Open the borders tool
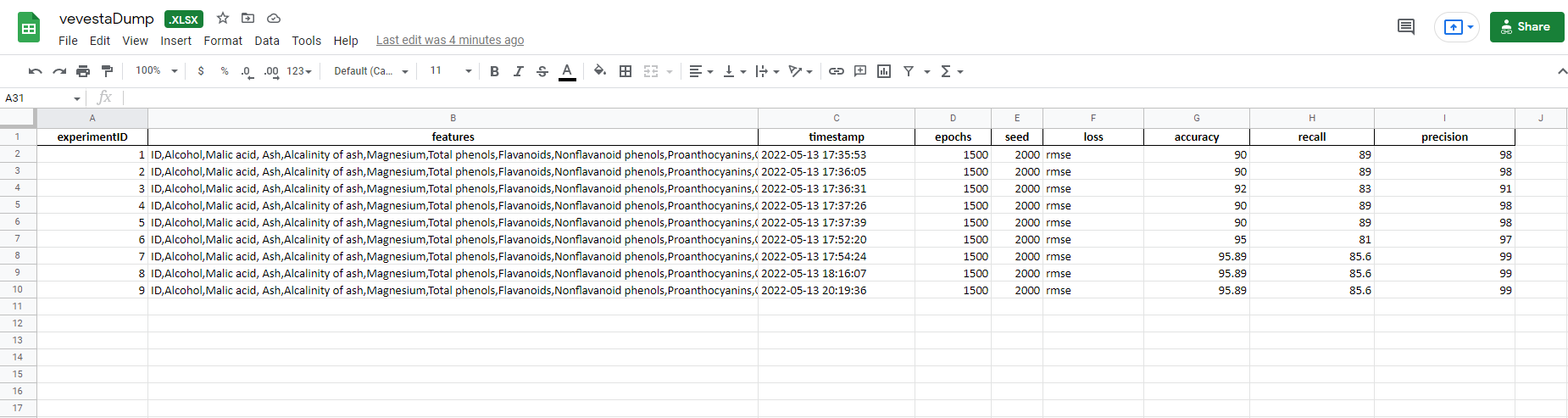The image size is (1568, 418). [626, 71]
